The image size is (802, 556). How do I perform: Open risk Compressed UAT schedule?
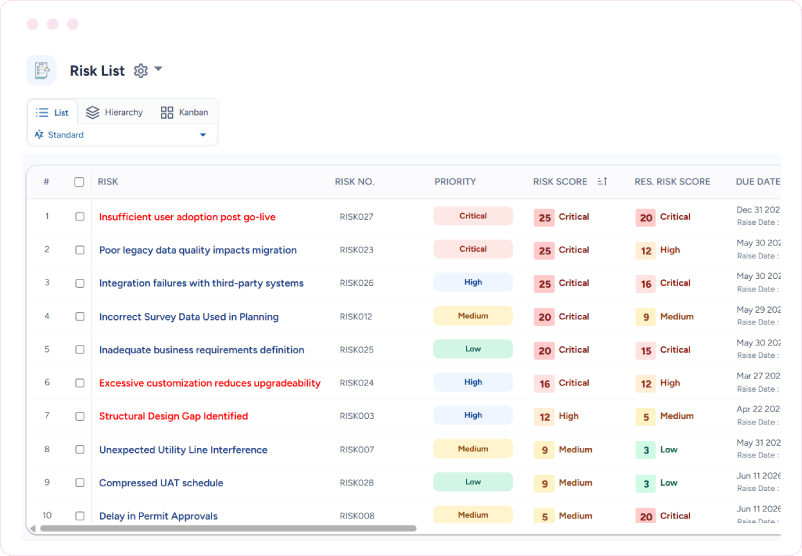pyautogui.click(x=161, y=483)
